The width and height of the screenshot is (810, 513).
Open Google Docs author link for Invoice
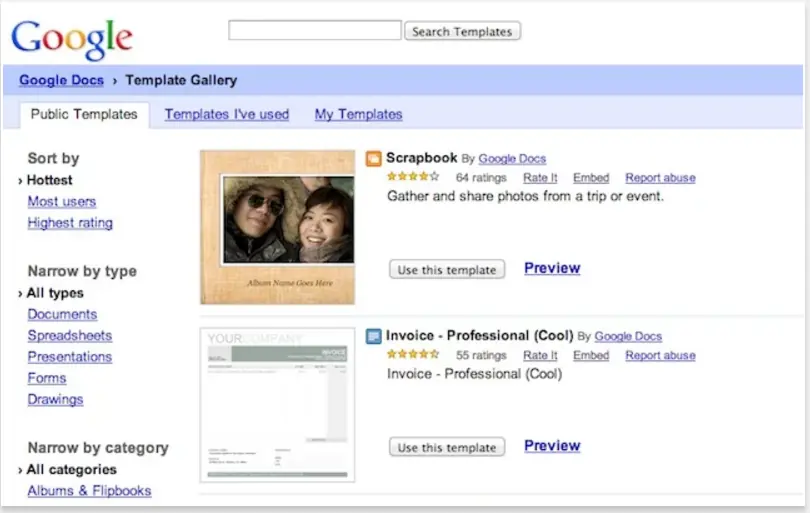click(x=628, y=336)
